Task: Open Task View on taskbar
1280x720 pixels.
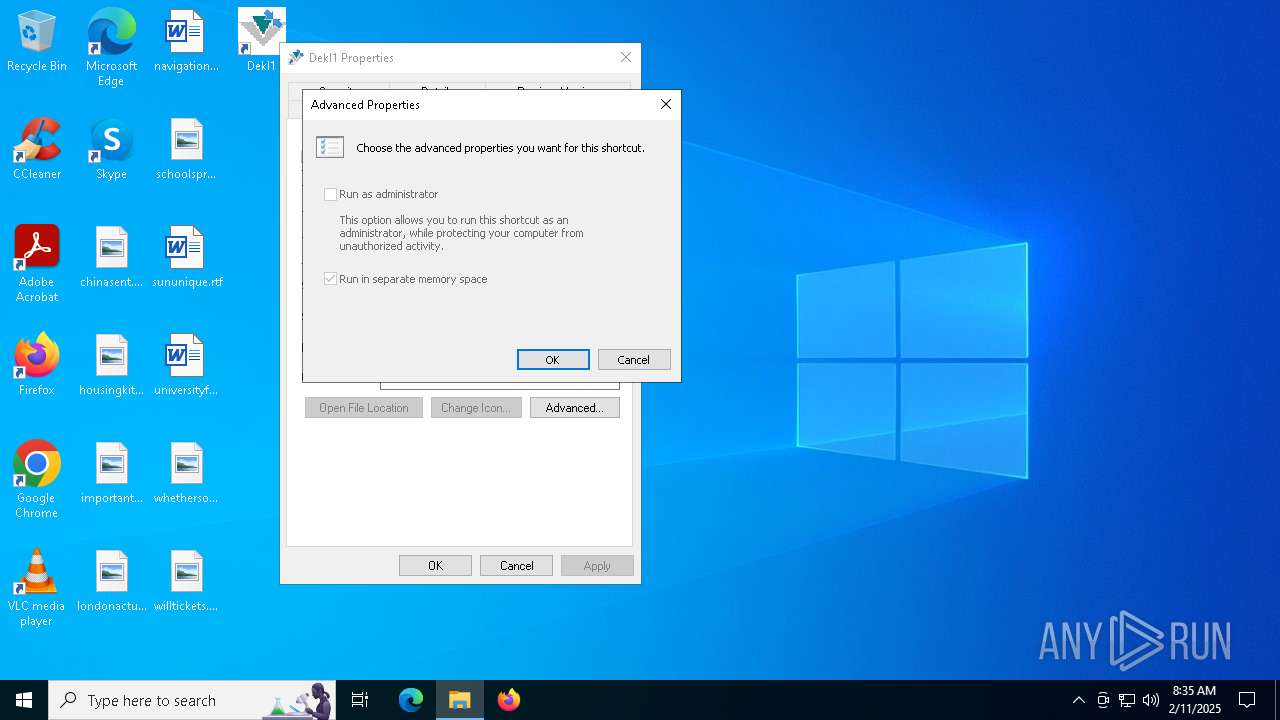Action: pos(360,700)
